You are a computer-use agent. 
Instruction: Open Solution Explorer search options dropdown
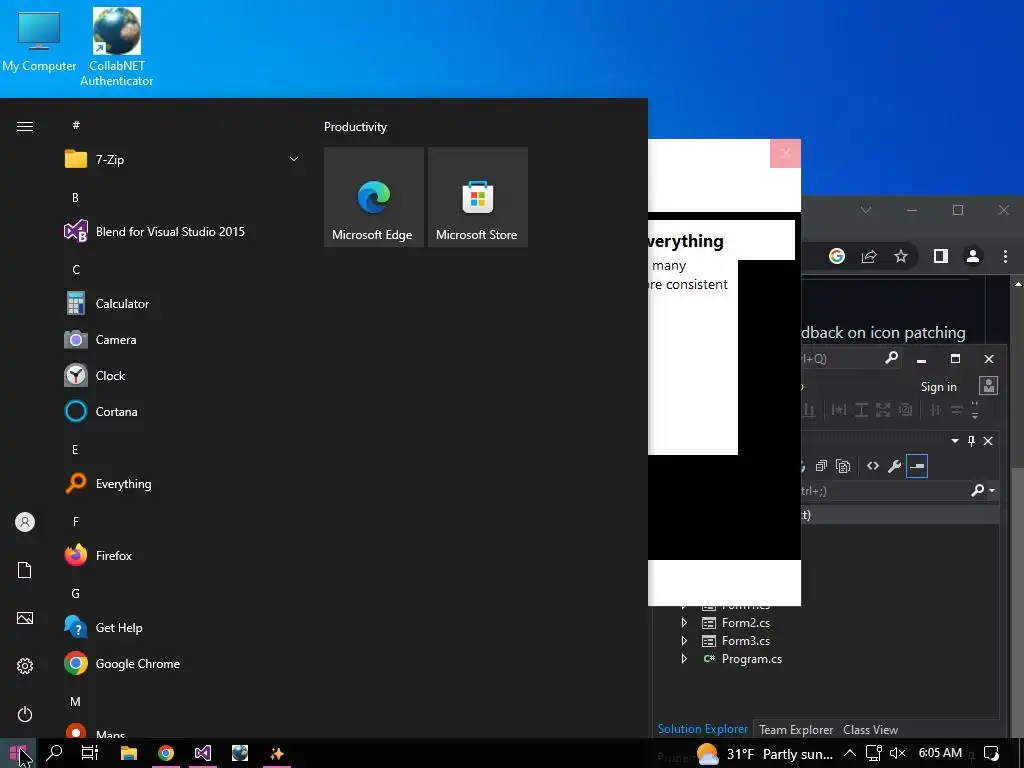[992, 490]
